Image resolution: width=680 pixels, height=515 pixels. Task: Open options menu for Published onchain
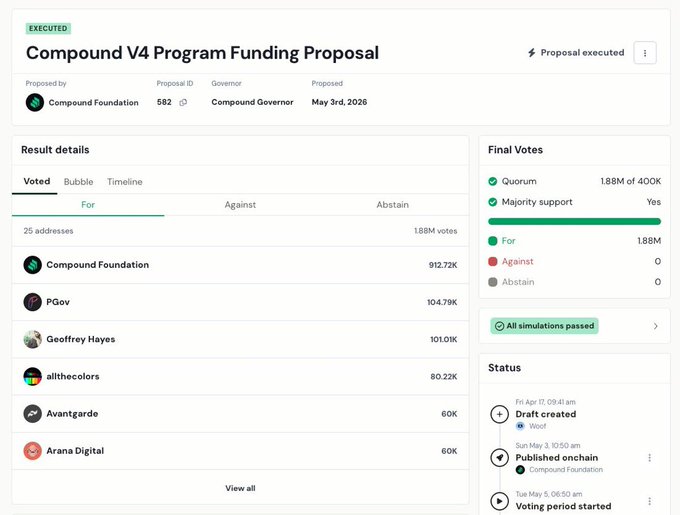(650, 458)
